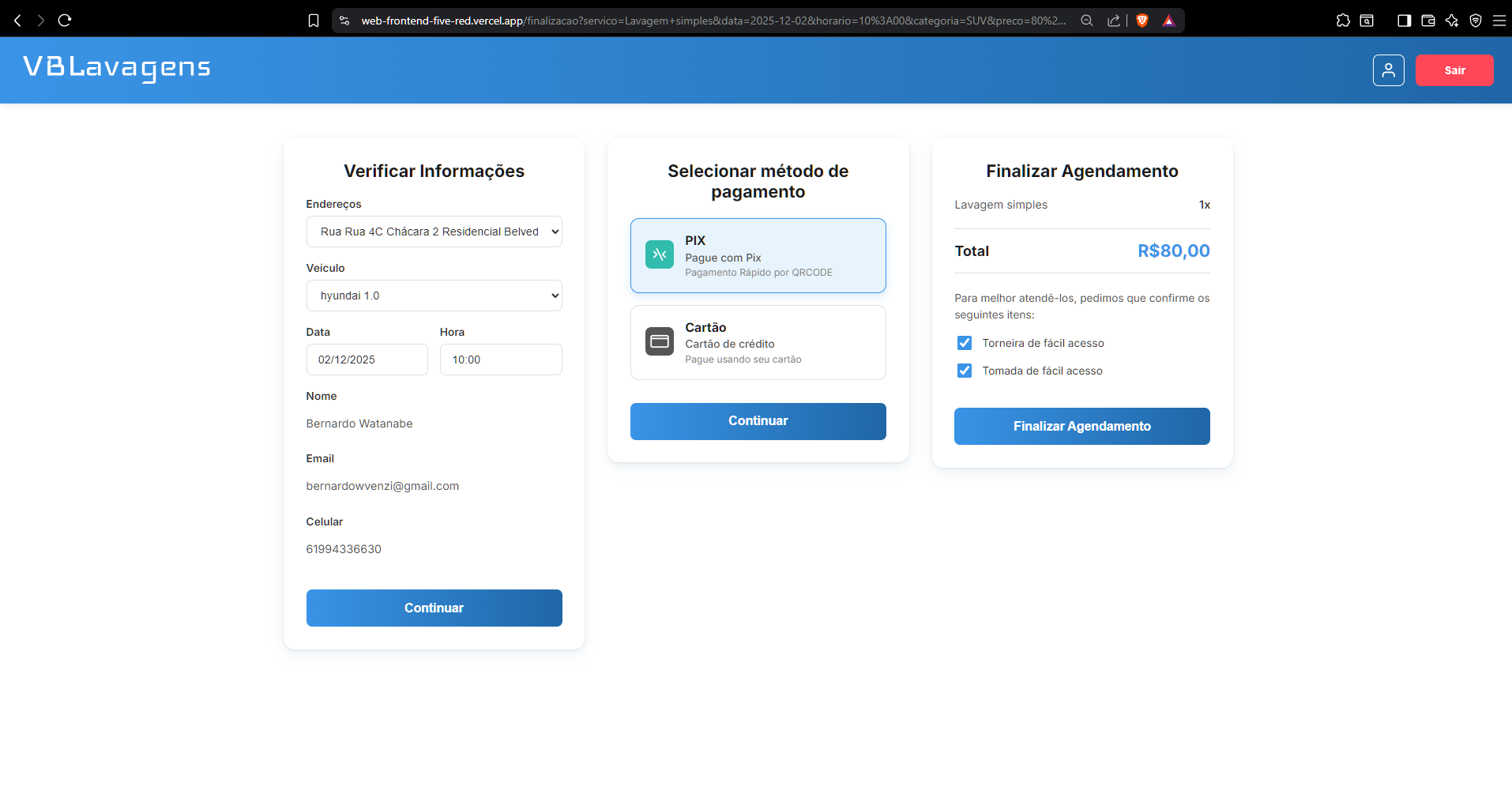Click the share page icon
The image size is (1512, 787).
click(x=1114, y=20)
